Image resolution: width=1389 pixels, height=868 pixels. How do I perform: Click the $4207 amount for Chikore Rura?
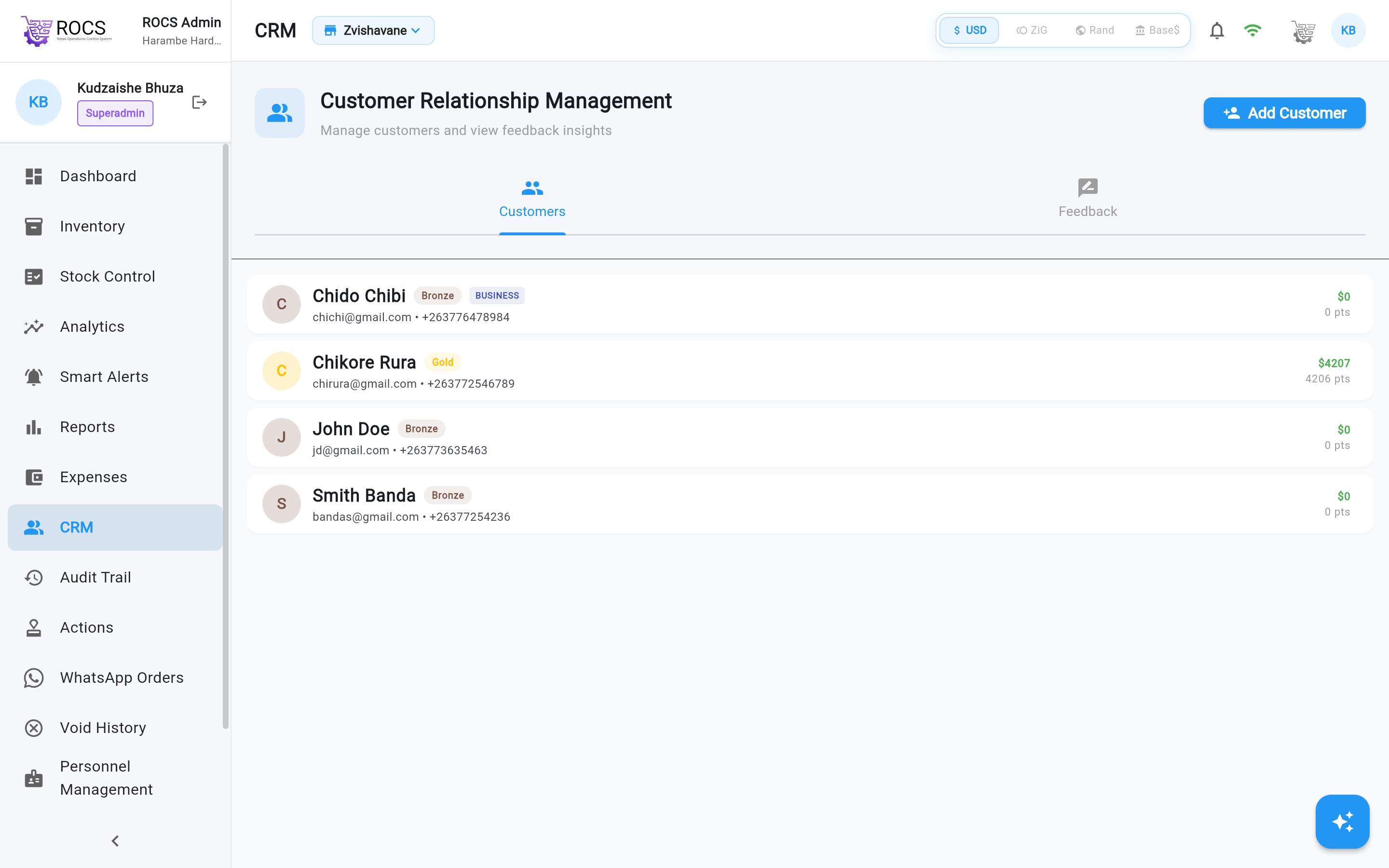pos(1334,364)
